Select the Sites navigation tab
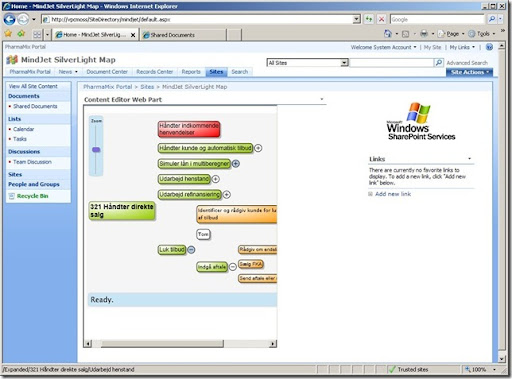The image size is (512, 379). point(216,72)
